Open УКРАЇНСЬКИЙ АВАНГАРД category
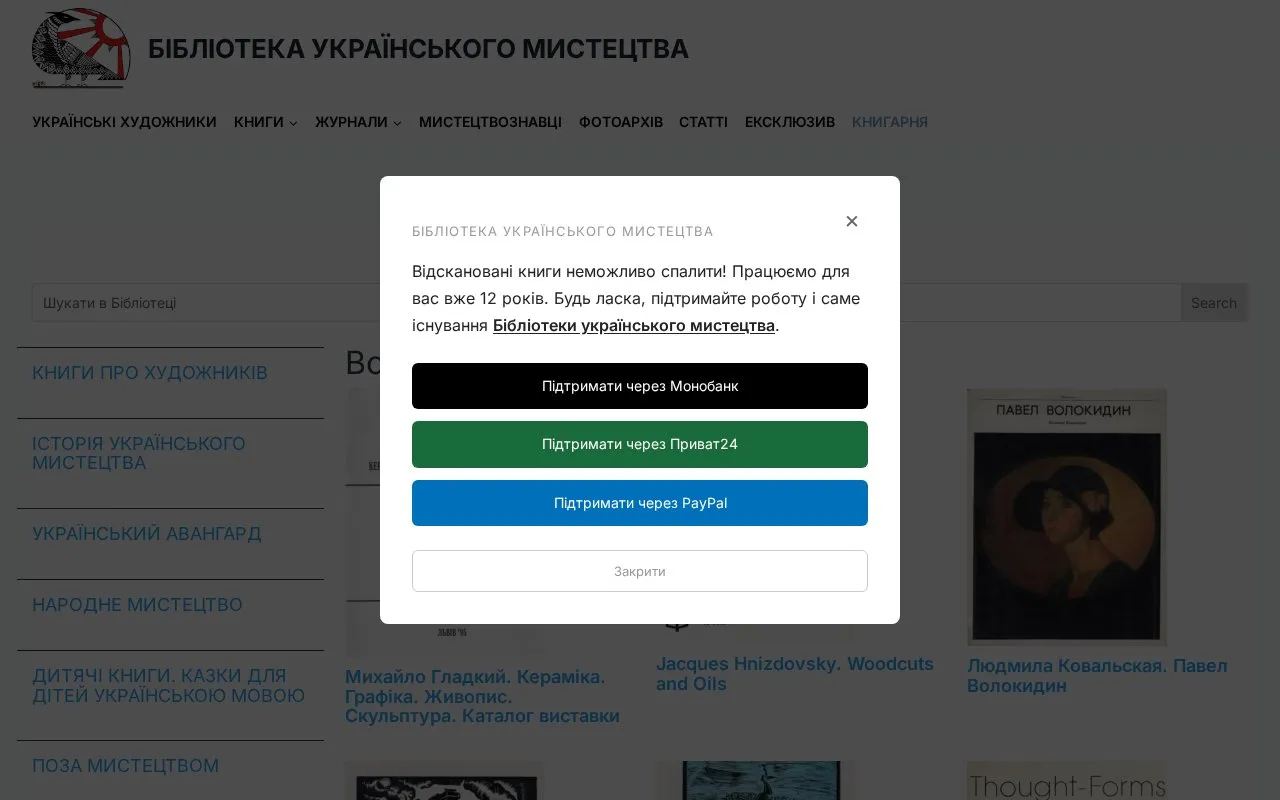 point(147,534)
